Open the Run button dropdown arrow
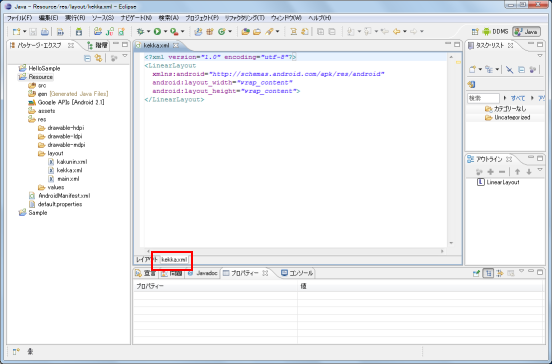Image resolution: width=552 pixels, height=364 pixels. 165,32
